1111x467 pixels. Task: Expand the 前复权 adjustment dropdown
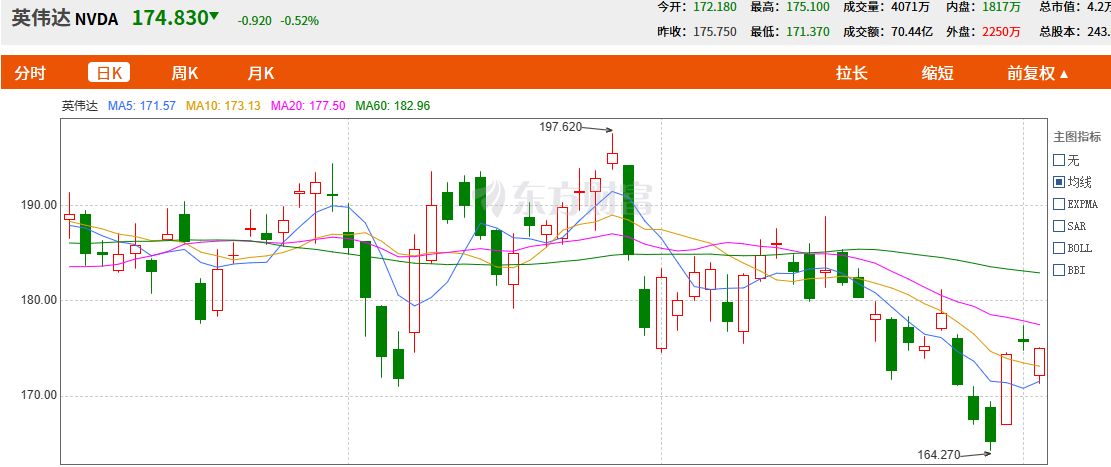(1038, 73)
